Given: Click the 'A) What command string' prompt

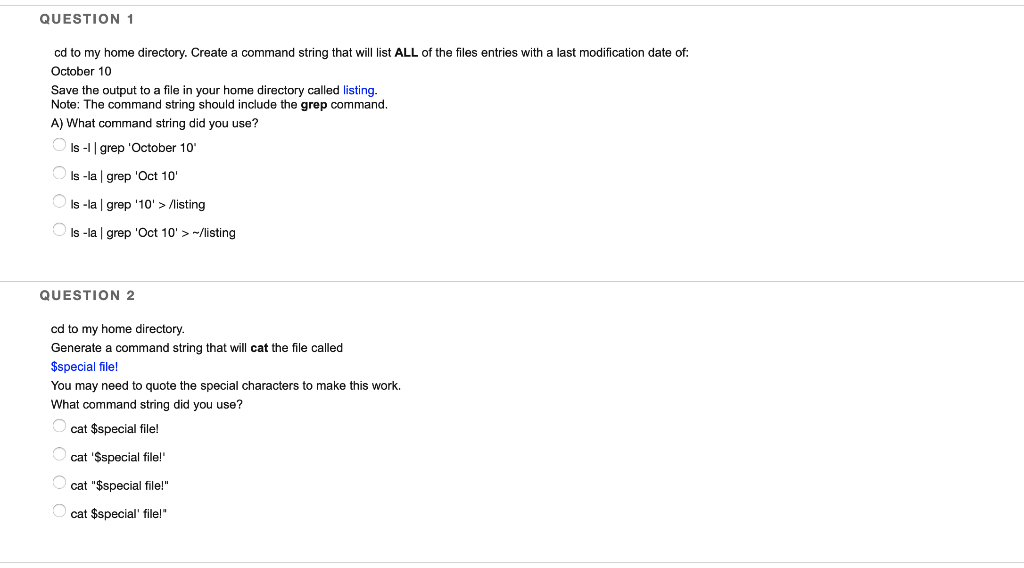Looking at the screenshot, I should [155, 123].
